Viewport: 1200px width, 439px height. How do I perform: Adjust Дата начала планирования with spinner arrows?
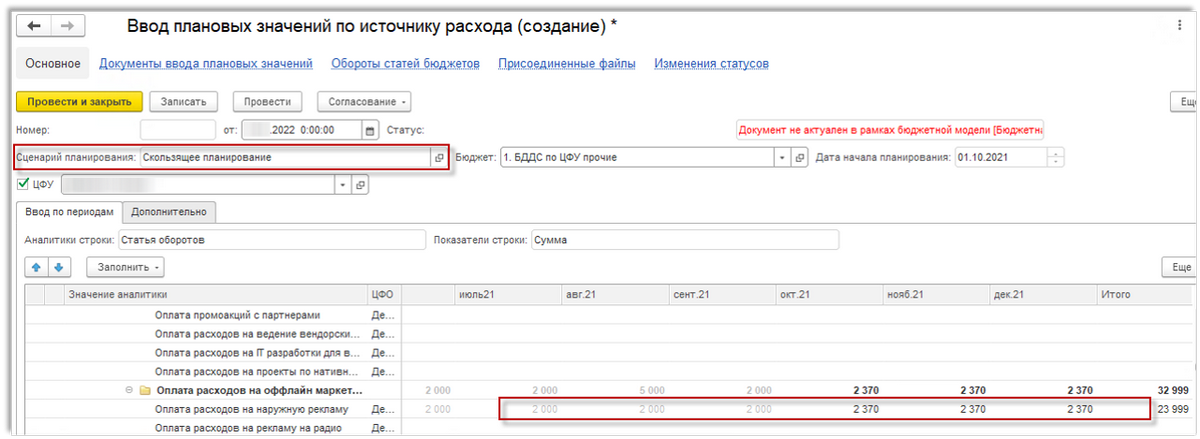(1057, 158)
